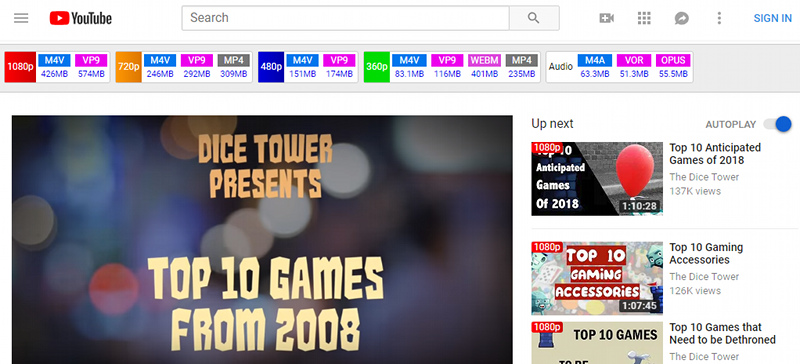Click the search magnifier button

click(x=534, y=18)
